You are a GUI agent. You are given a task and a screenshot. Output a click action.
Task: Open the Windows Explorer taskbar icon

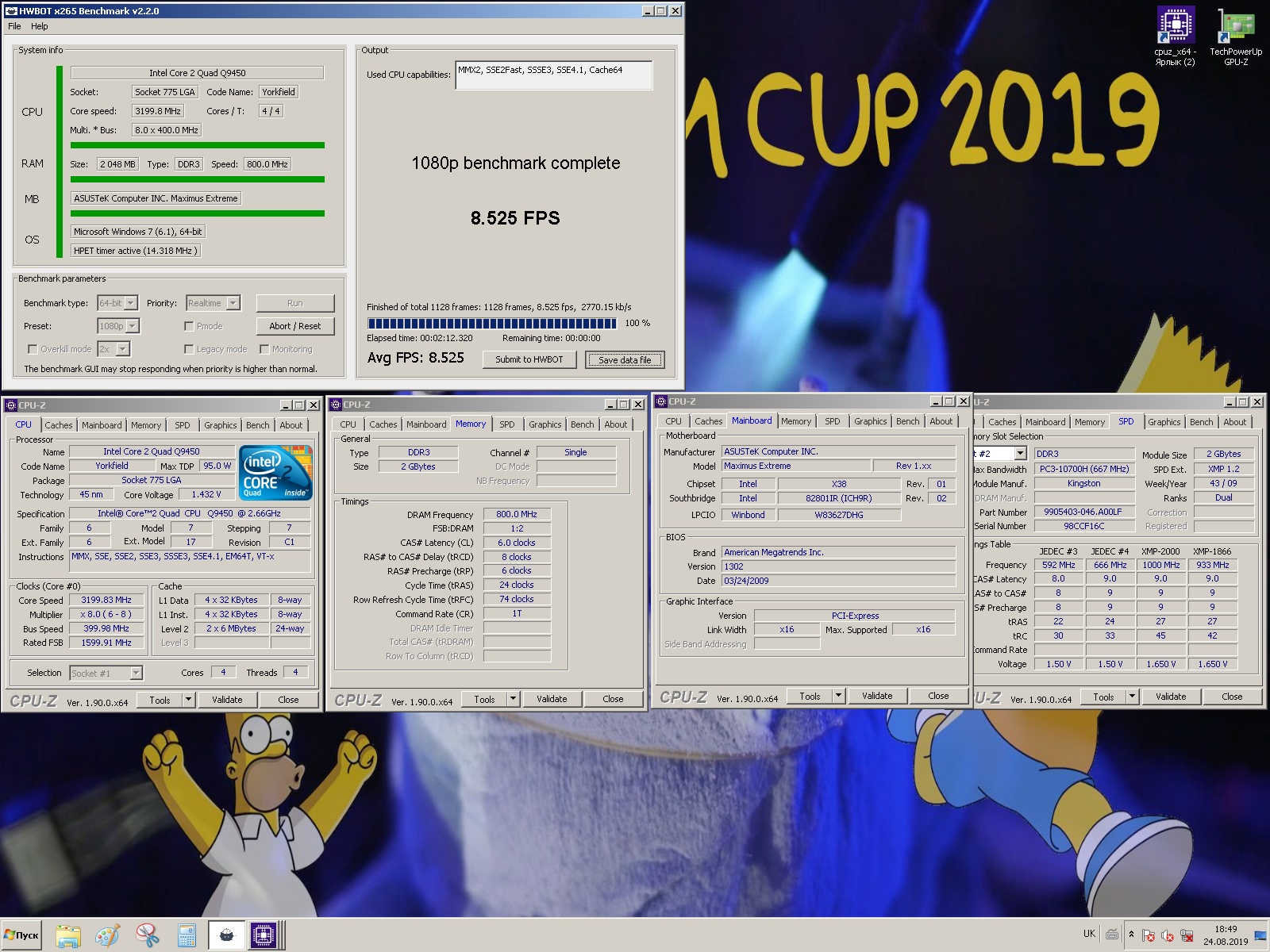(x=68, y=935)
